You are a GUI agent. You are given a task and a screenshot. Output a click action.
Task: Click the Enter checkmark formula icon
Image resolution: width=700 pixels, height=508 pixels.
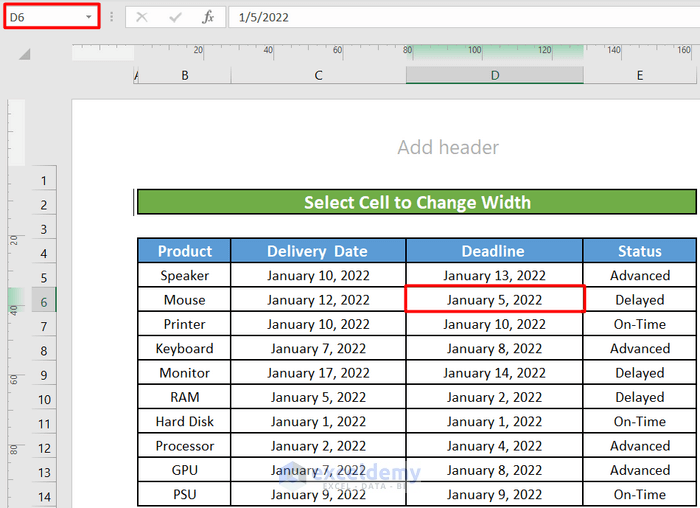(175, 17)
